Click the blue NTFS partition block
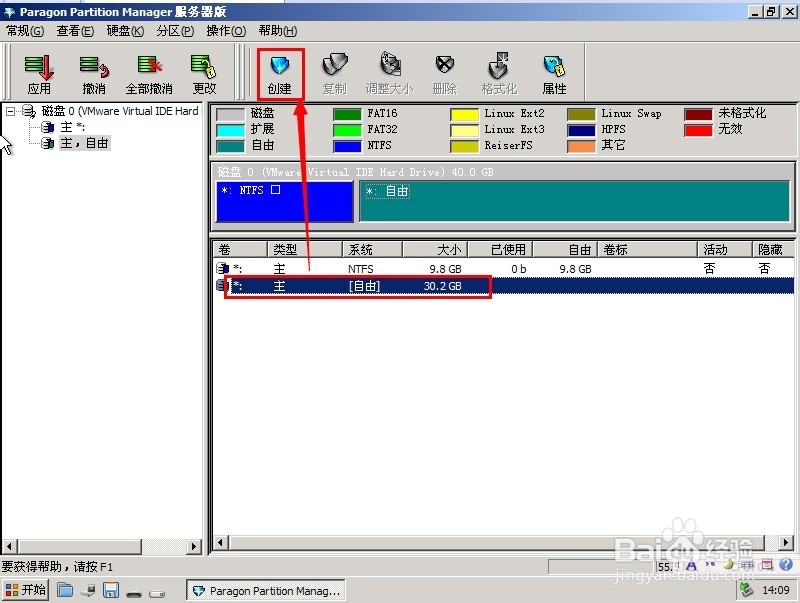The image size is (800, 603). [285, 201]
